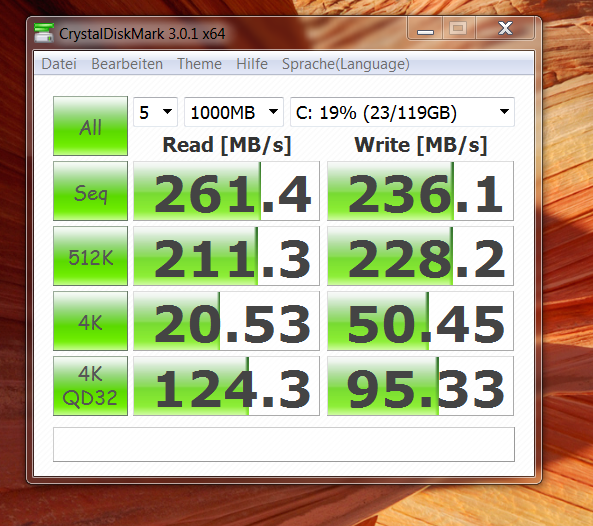Open the Bearbeiten menu
Viewport: 593px width, 526px height.
(x=127, y=64)
